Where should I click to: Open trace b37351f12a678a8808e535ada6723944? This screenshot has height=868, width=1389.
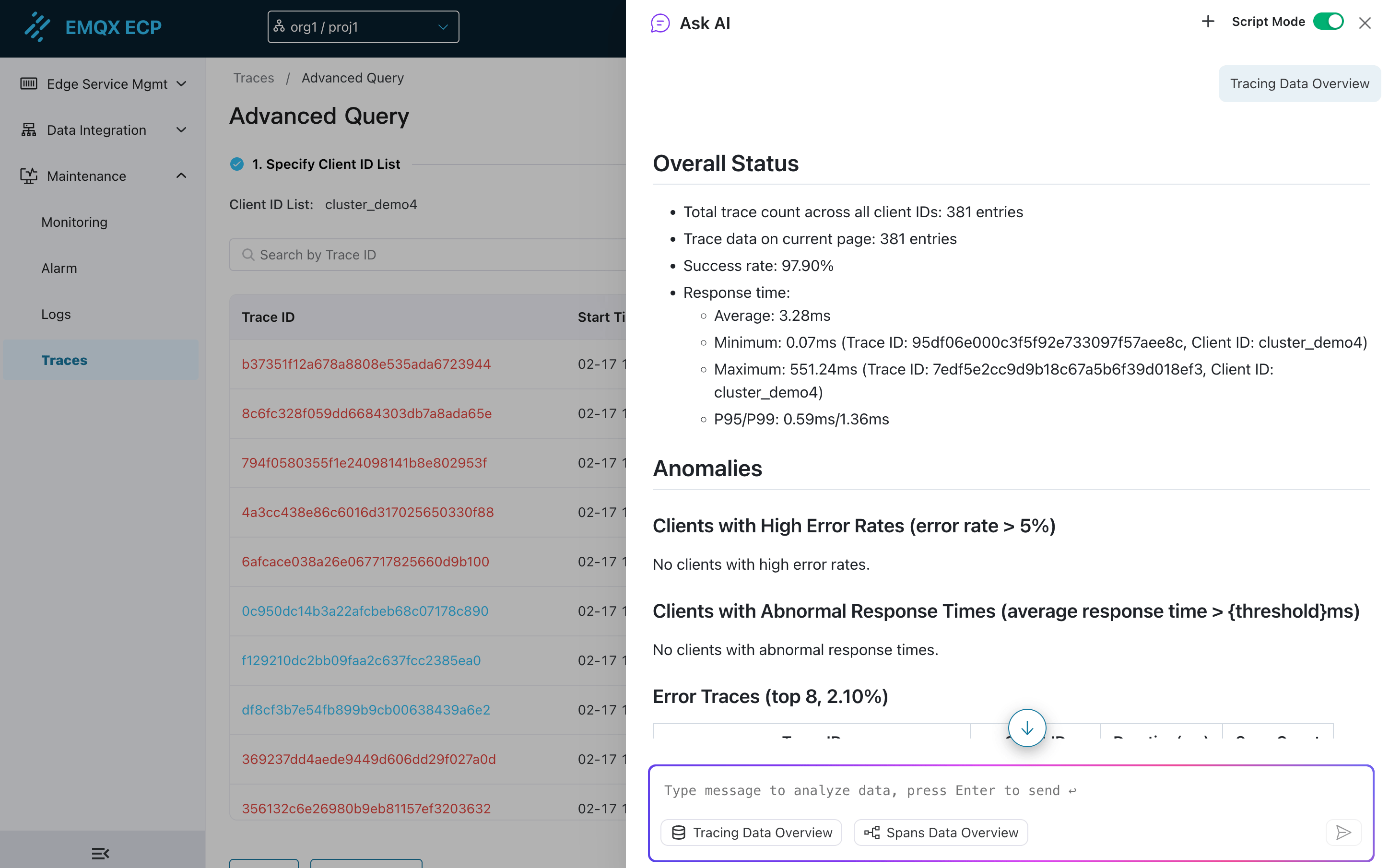pos(365,364)
